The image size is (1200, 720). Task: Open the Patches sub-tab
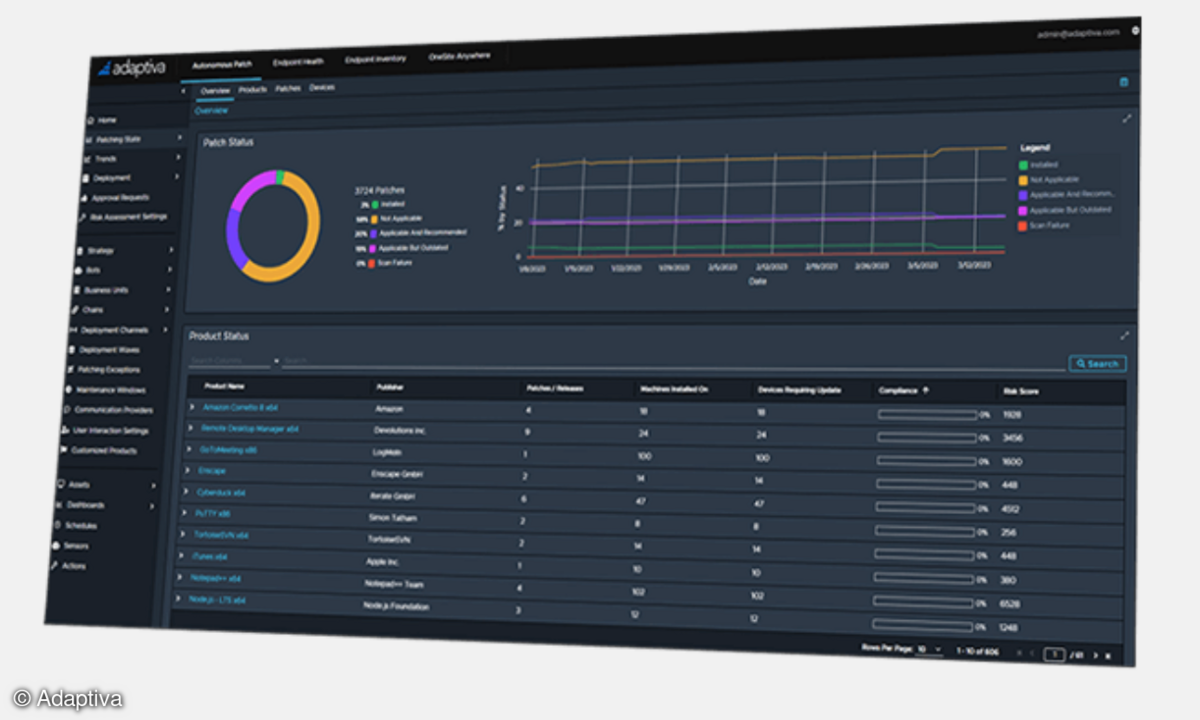click(x=288, y=89)
